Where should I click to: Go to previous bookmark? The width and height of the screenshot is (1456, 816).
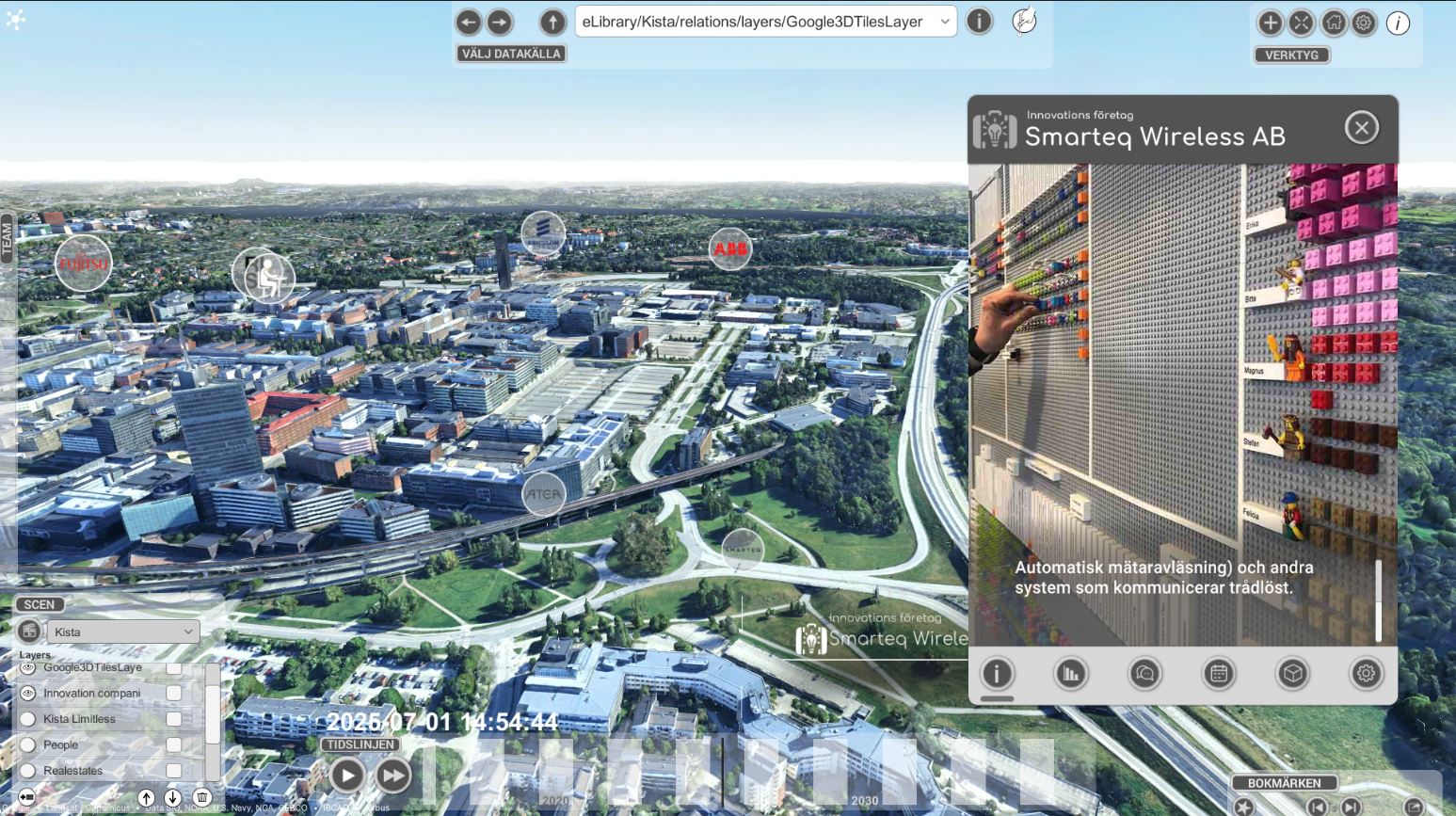tap(1318, 807)
